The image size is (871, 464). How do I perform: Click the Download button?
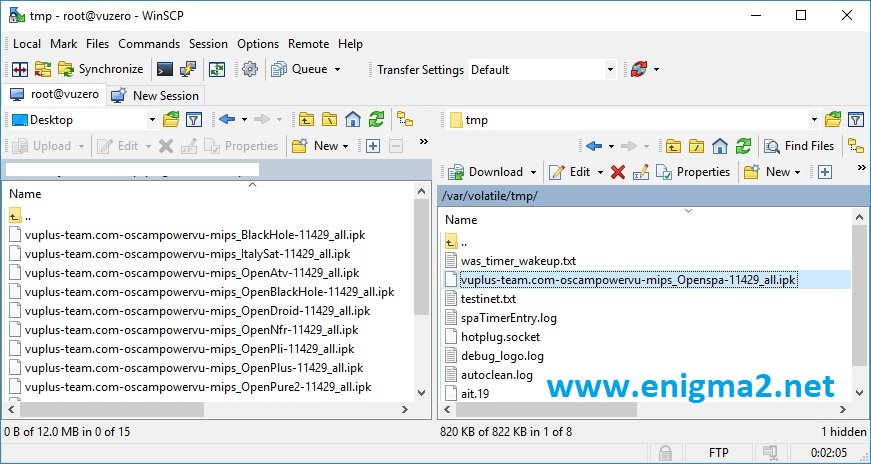coord(485,172)
